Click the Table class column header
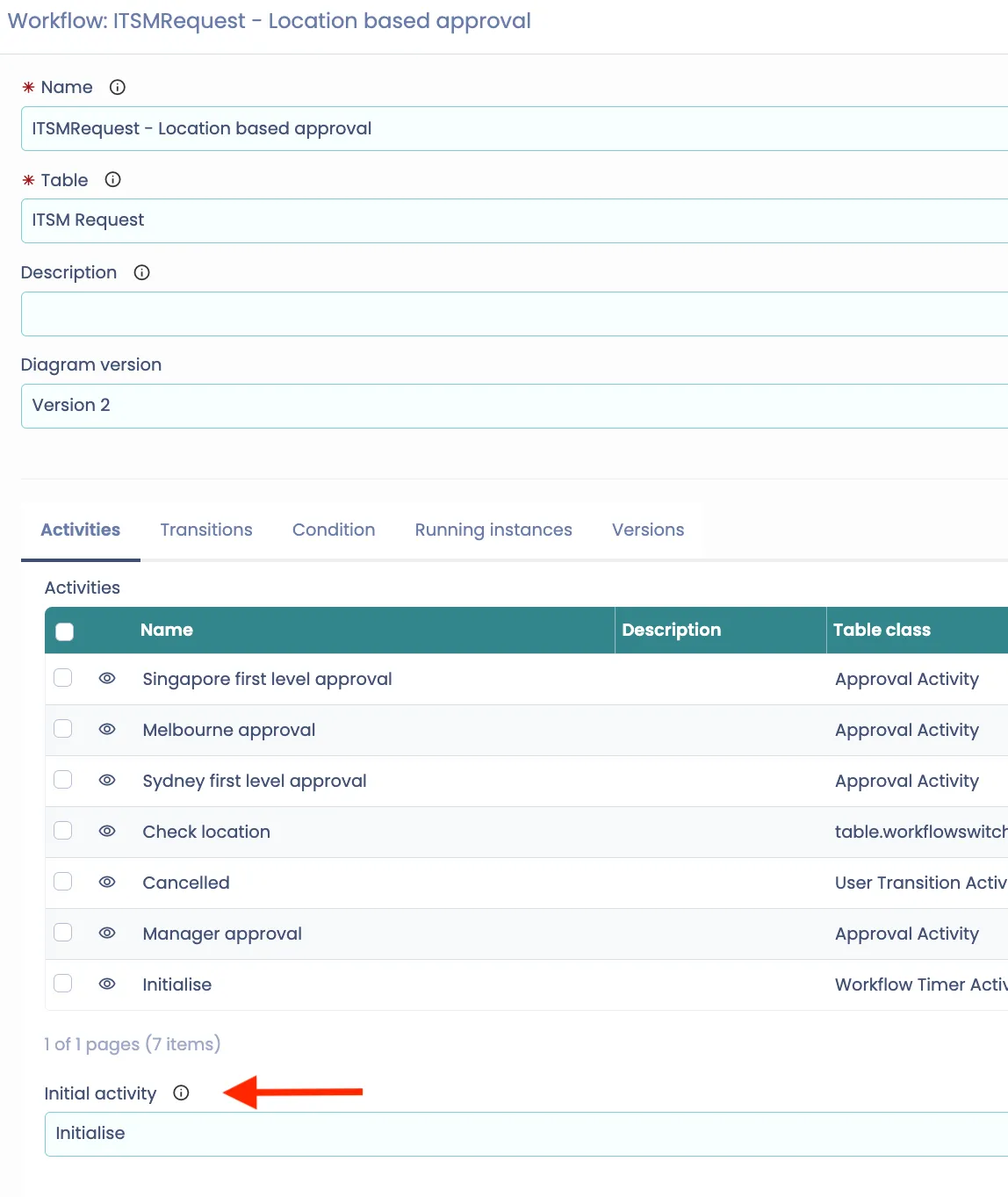Image resolution: width=1008 pixels, height=1197 pixels. [882, 630]
